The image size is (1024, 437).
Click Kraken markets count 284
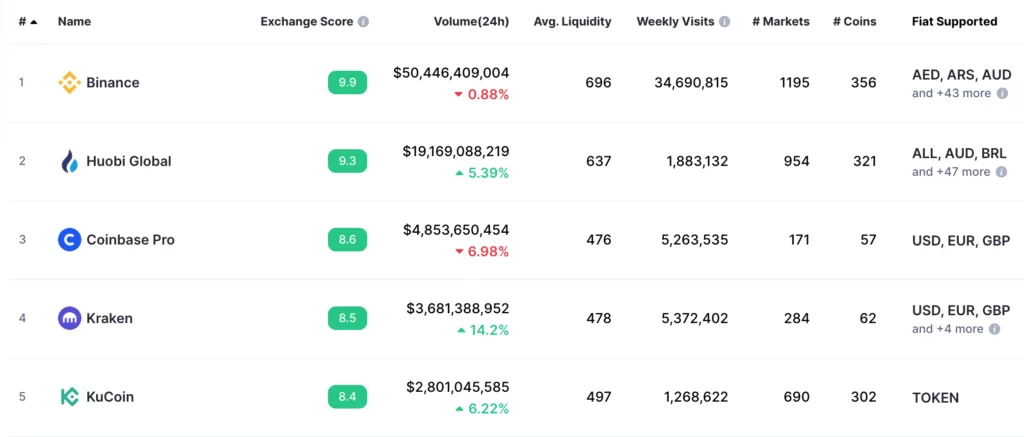797,318
